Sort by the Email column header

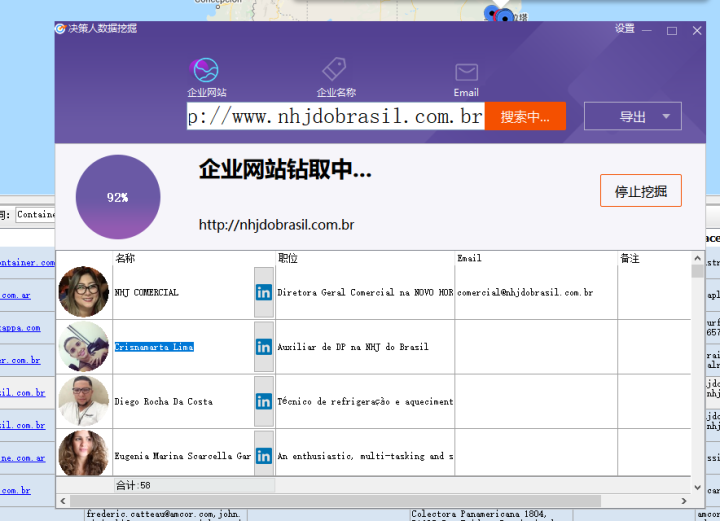pos(536,258)
